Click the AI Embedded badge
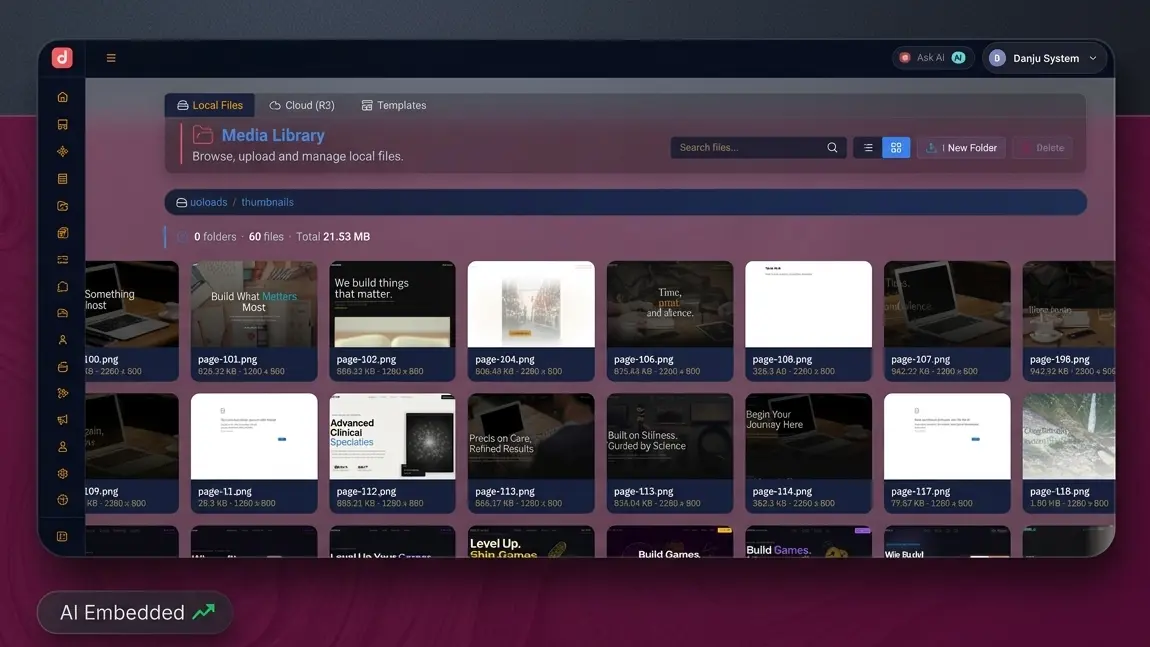The height and width of the screenshot is (647, 1150). tap(135, 613)
